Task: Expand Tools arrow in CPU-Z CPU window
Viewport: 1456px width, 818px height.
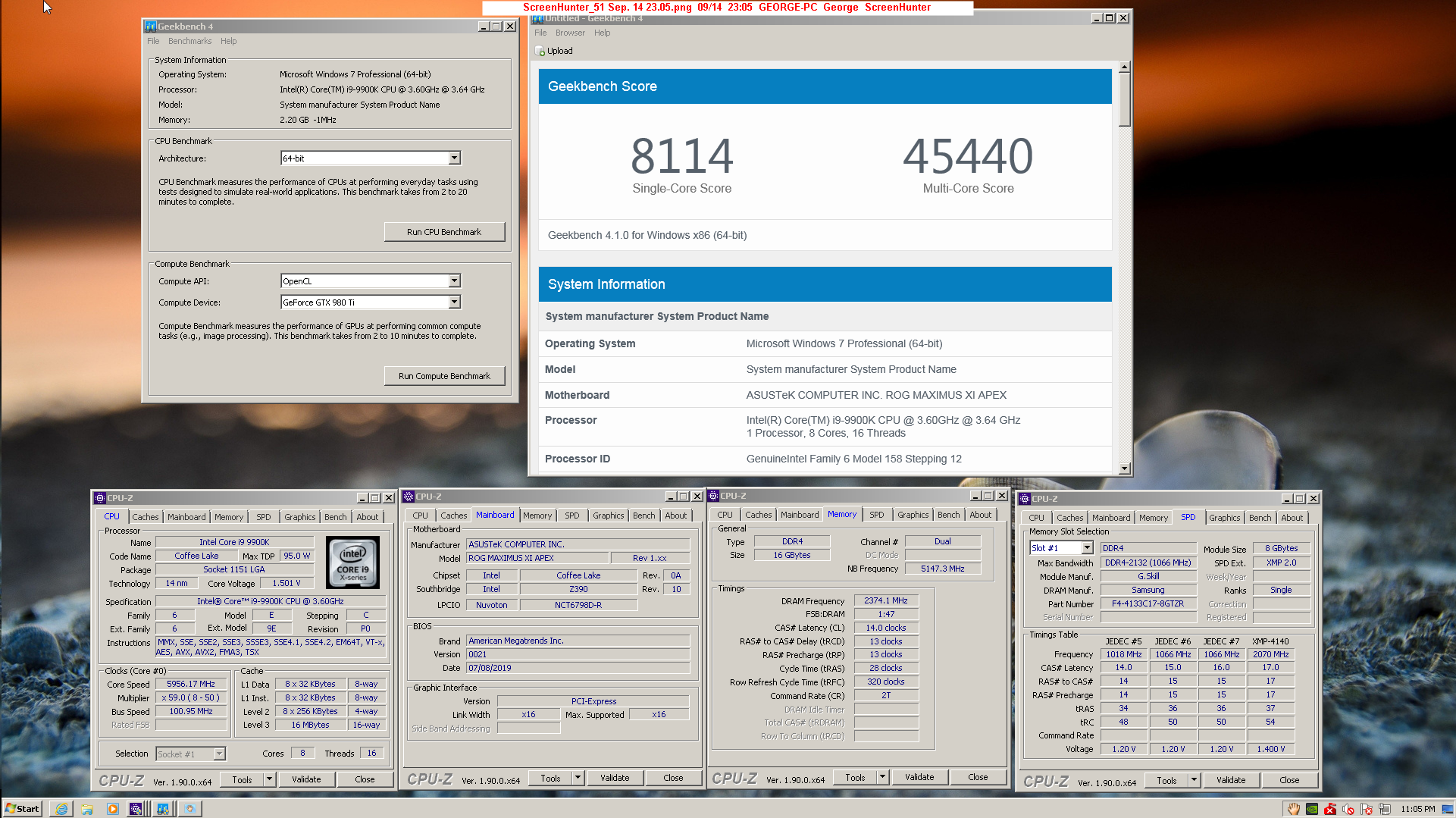Action: (269, 779)
